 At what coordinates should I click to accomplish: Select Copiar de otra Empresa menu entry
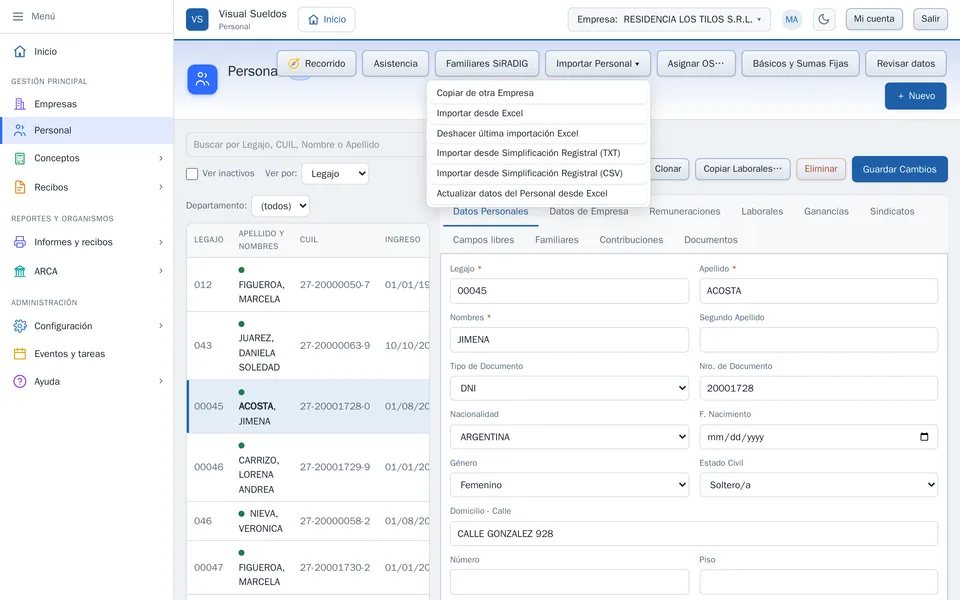pos(538,93)
